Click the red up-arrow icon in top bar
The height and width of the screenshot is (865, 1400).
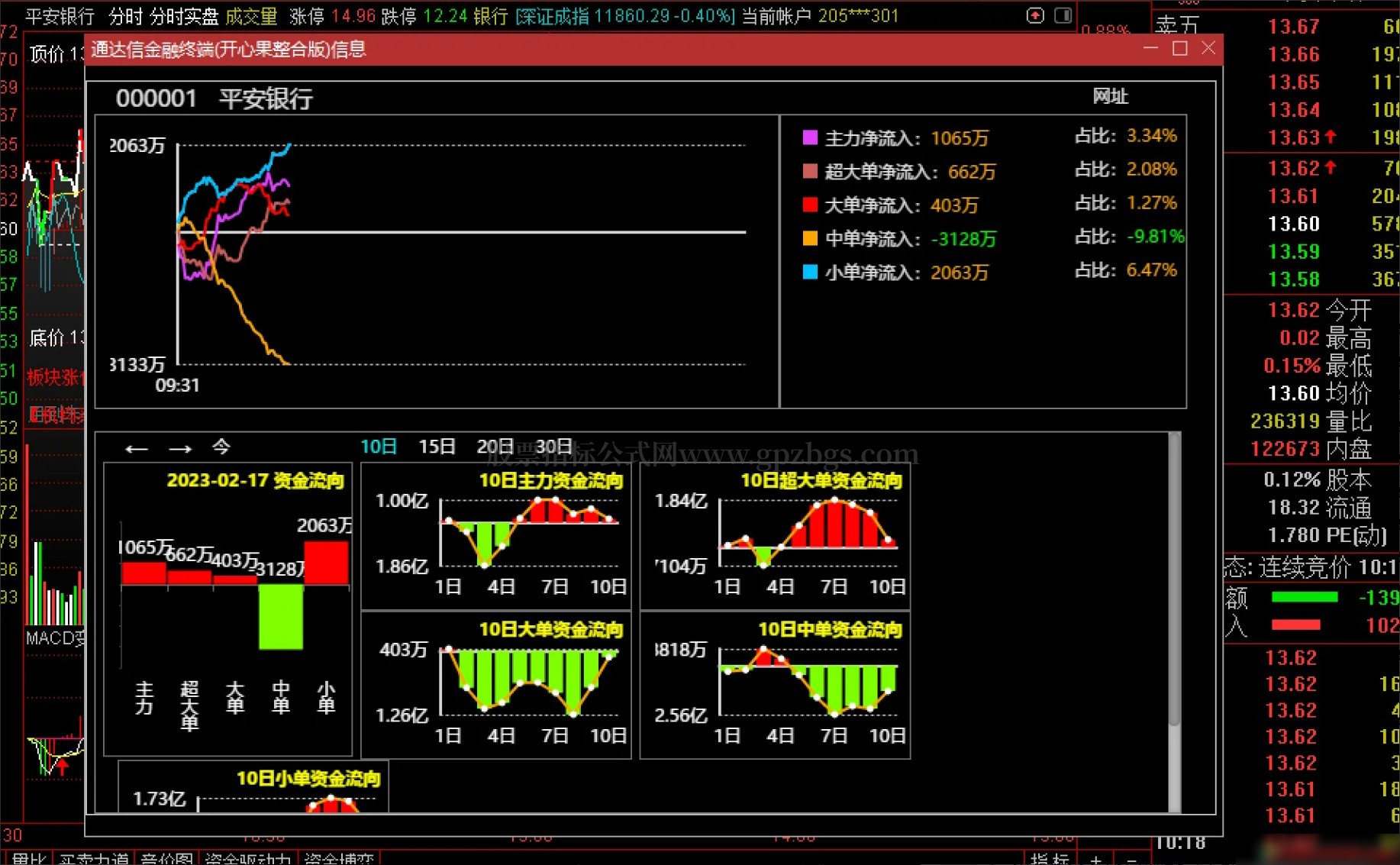point(1035,15)
